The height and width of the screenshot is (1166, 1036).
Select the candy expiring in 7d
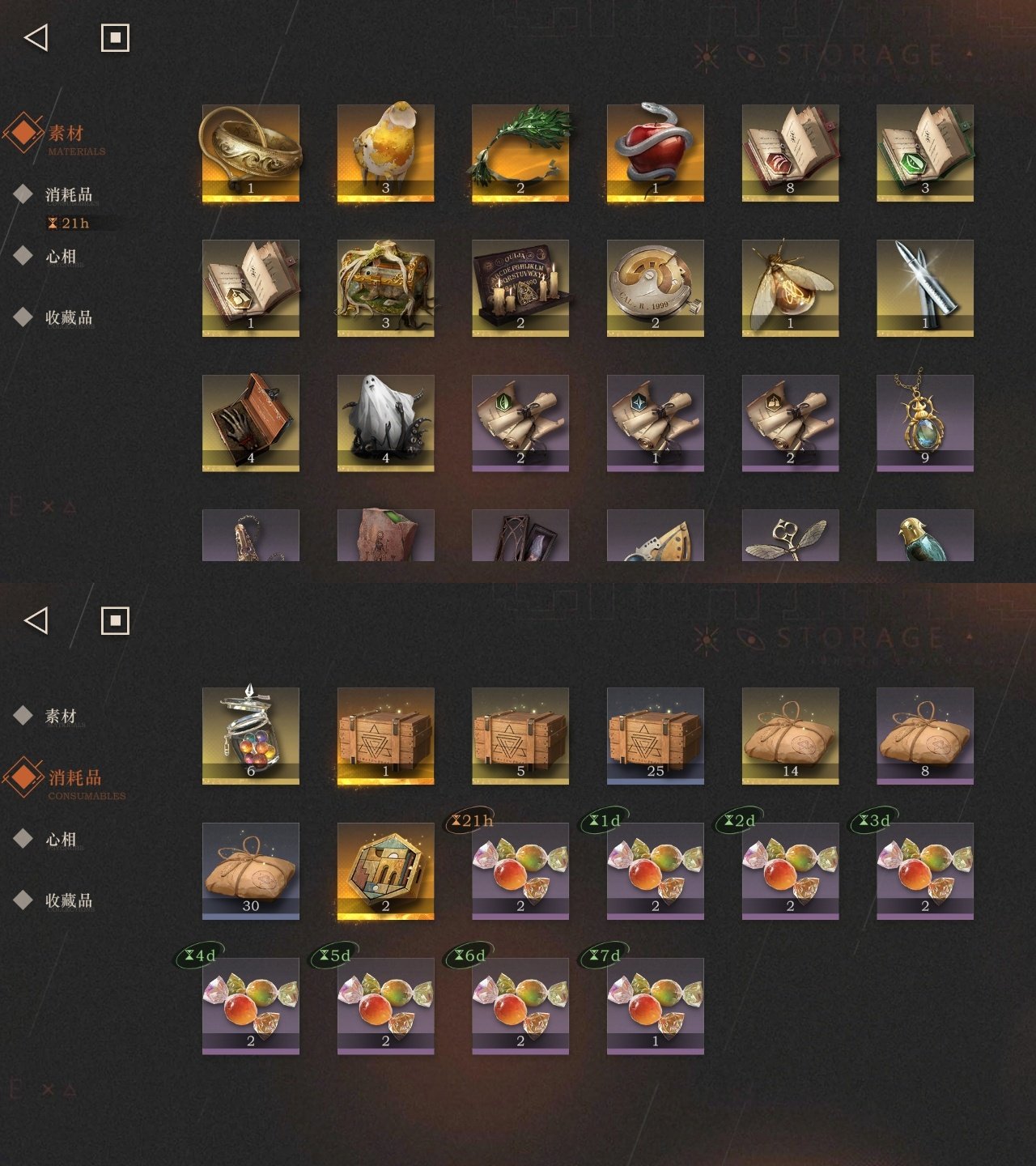tap(656, 1006)
